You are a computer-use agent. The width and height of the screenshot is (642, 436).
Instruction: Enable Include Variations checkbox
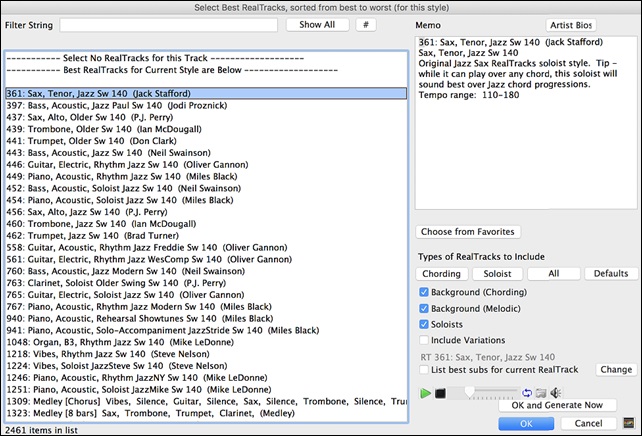click(x=424, y=340)
